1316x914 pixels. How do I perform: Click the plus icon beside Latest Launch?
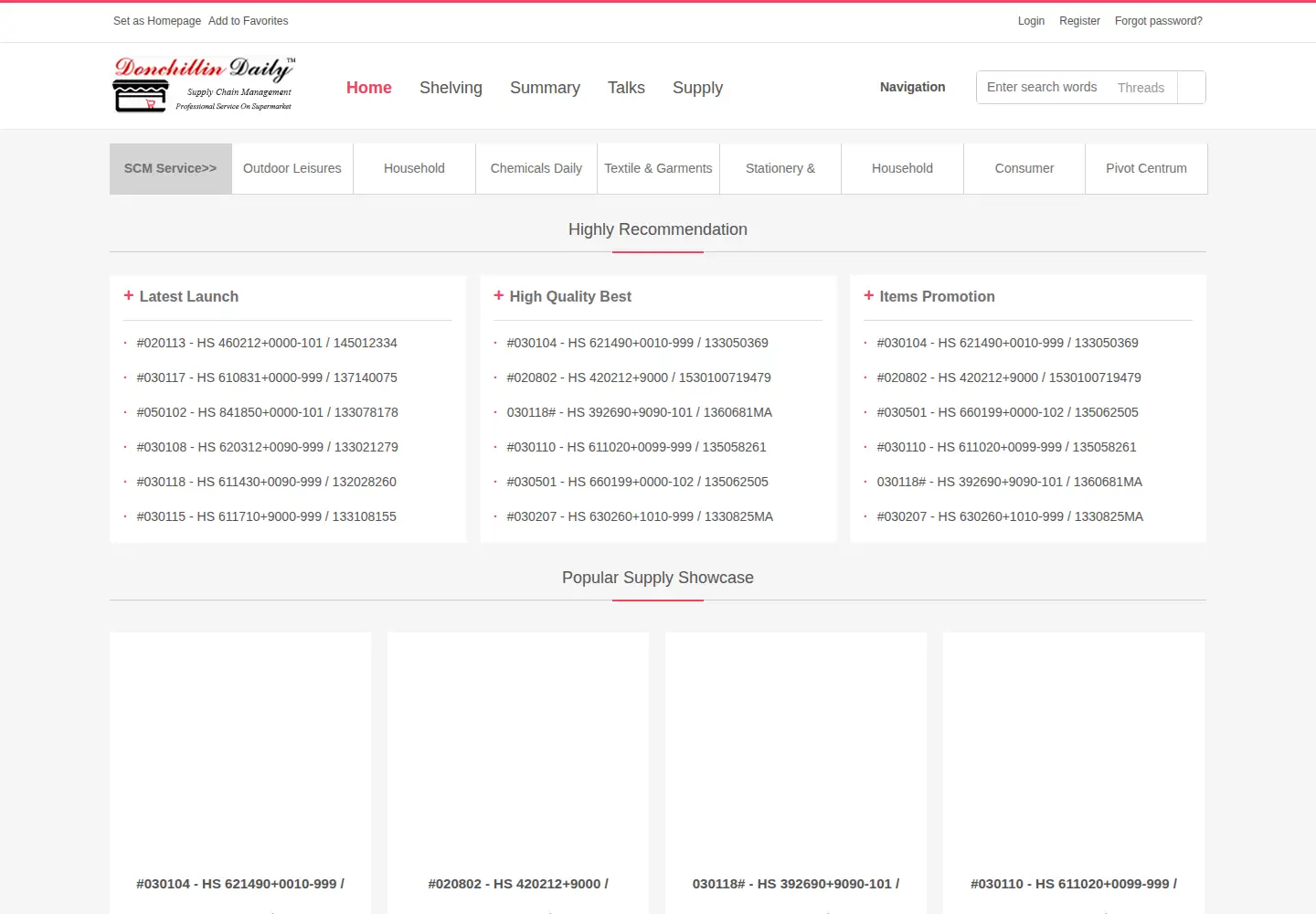tap(129, 295)
